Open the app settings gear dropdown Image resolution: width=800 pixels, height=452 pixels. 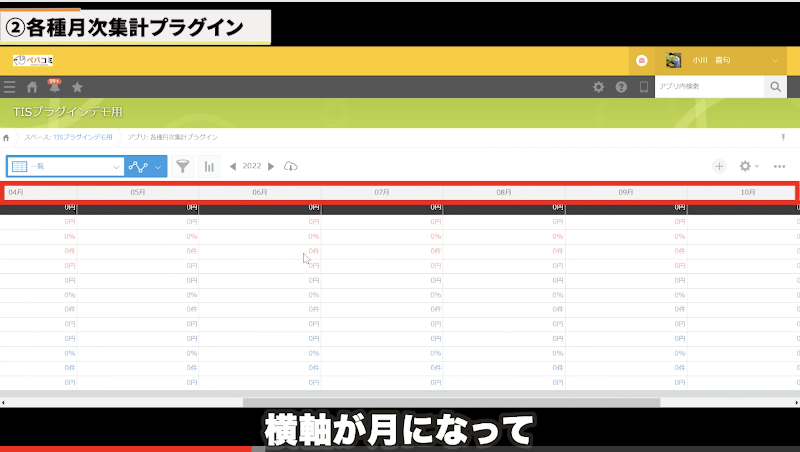[748, 166]
